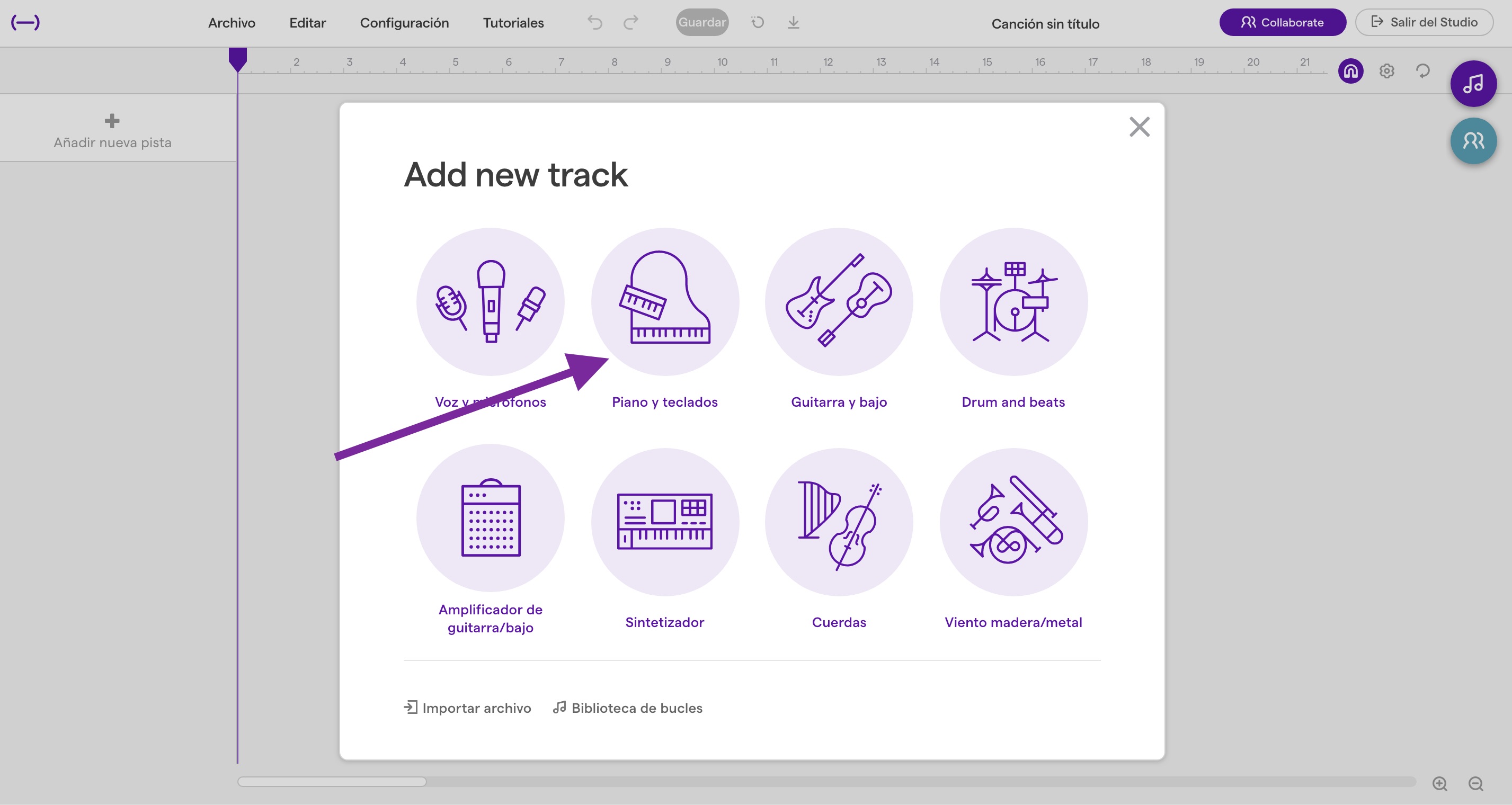
Task: Select Drum and beats icon
Action: [x=1013, y=301]
